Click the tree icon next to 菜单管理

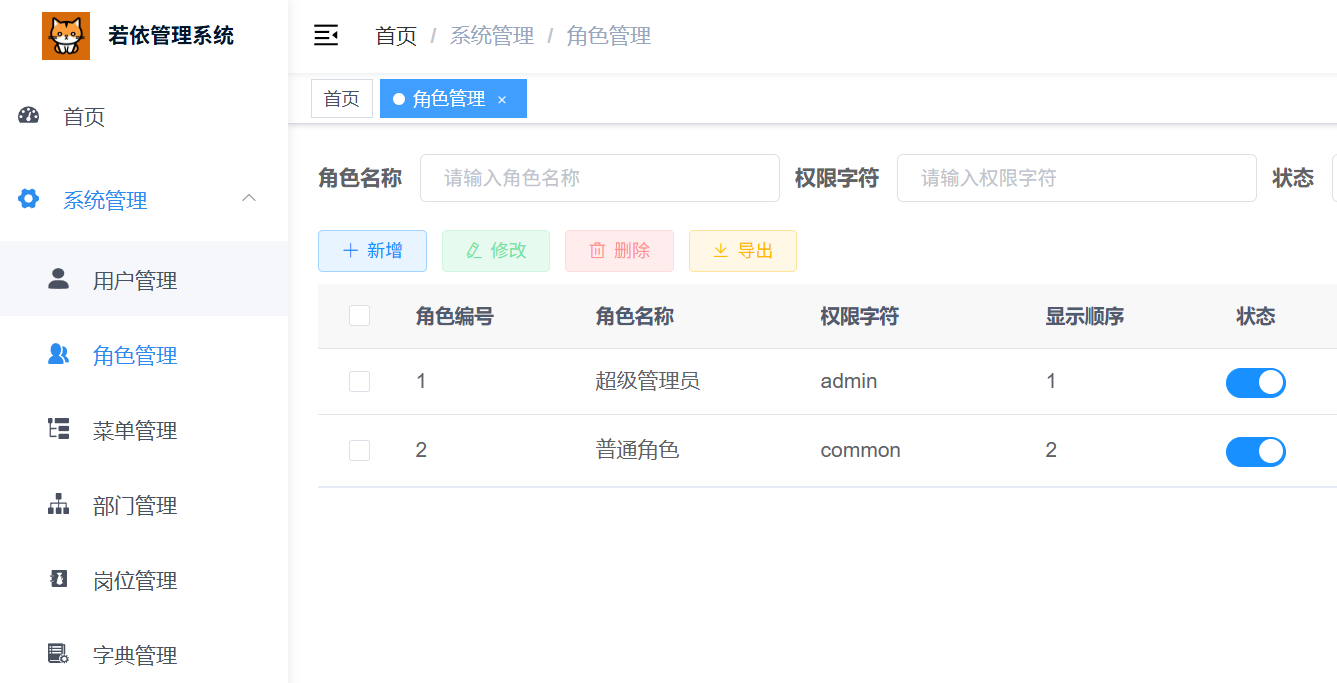point(60,430)
